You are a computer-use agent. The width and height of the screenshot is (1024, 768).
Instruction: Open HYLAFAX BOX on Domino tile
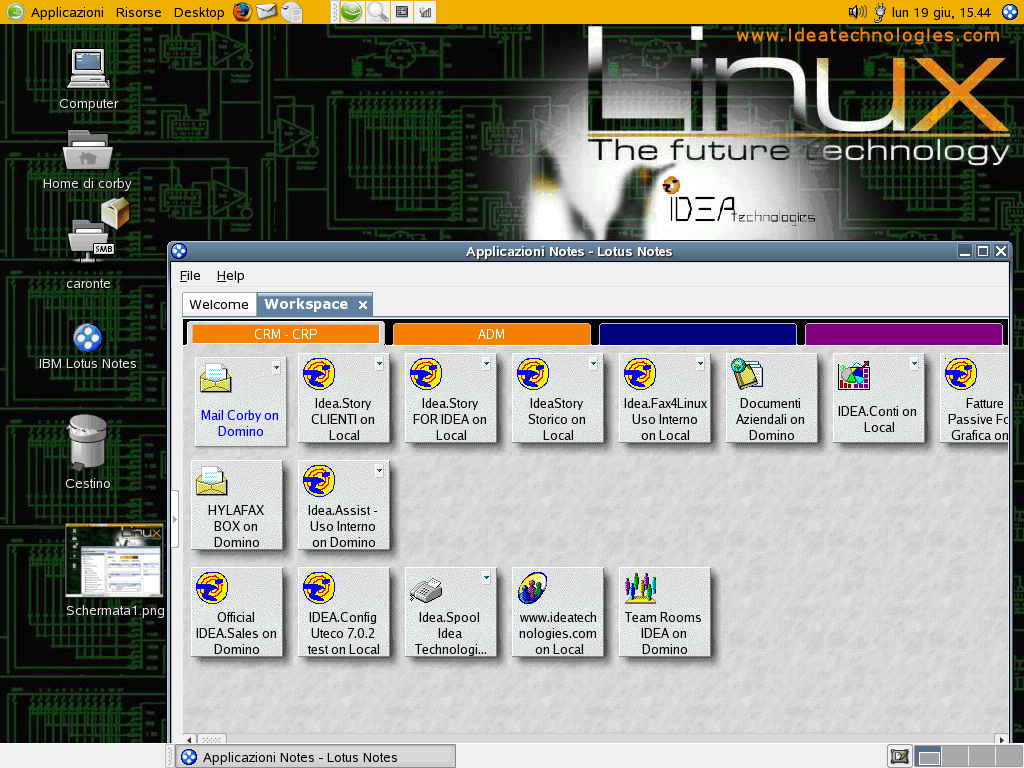tap(236, 506)
